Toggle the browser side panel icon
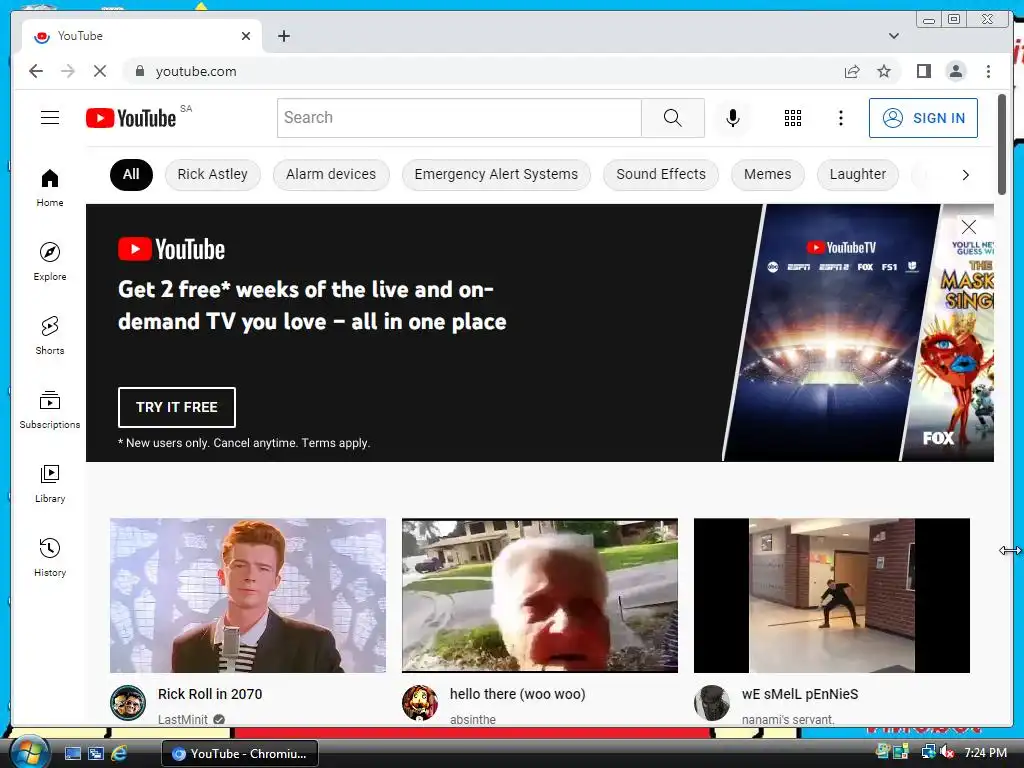Image resolution: width=1024 pixels, height=768 pixels. [923, 71]
